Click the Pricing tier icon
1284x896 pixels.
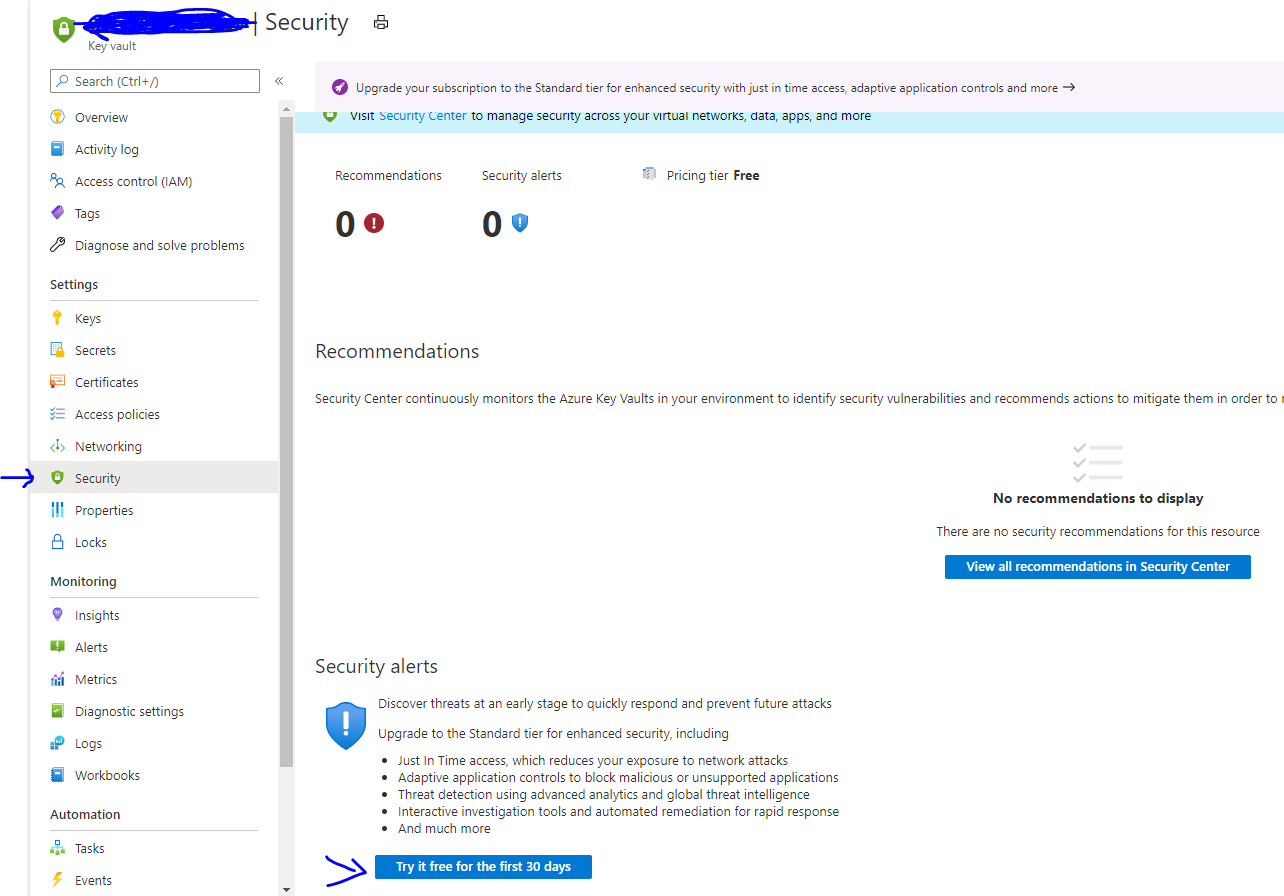pyautogui.click(x=650, y=174)
